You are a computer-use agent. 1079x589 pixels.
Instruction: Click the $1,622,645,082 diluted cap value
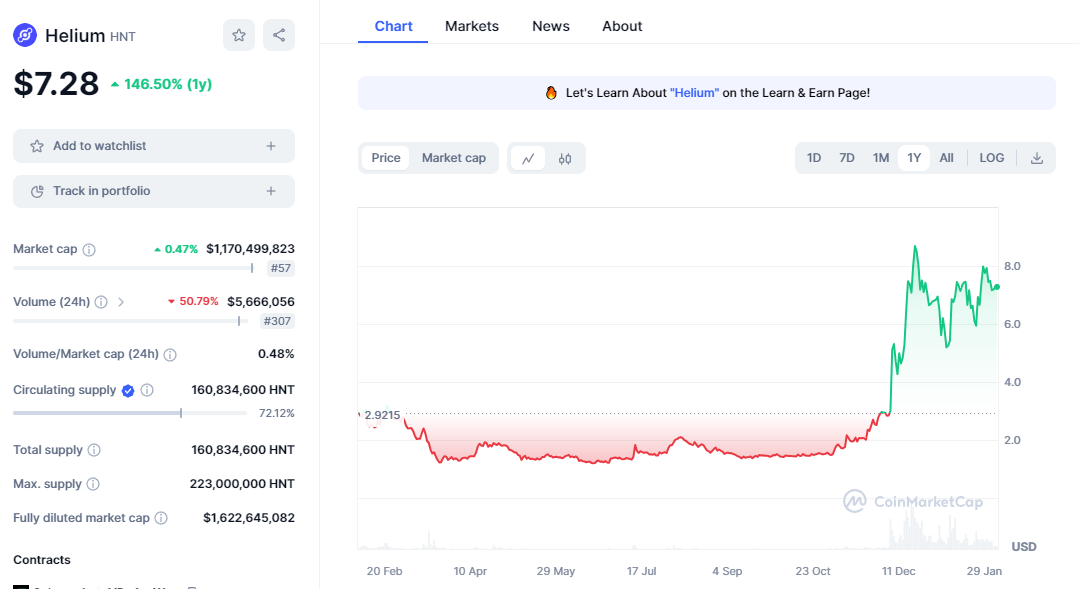[x=248, y=517]
